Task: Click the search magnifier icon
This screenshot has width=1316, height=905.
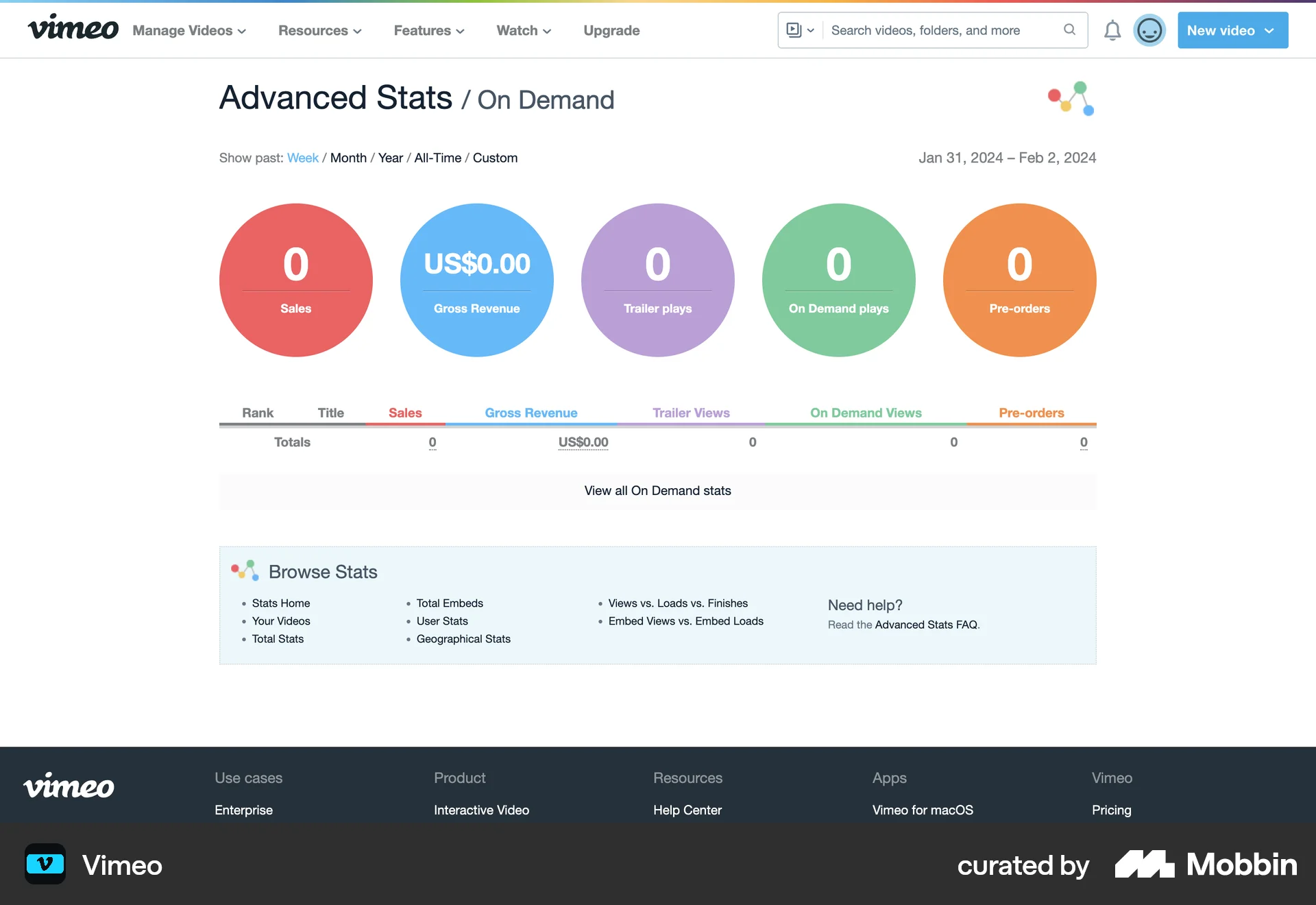Action: pos(1069,29)
